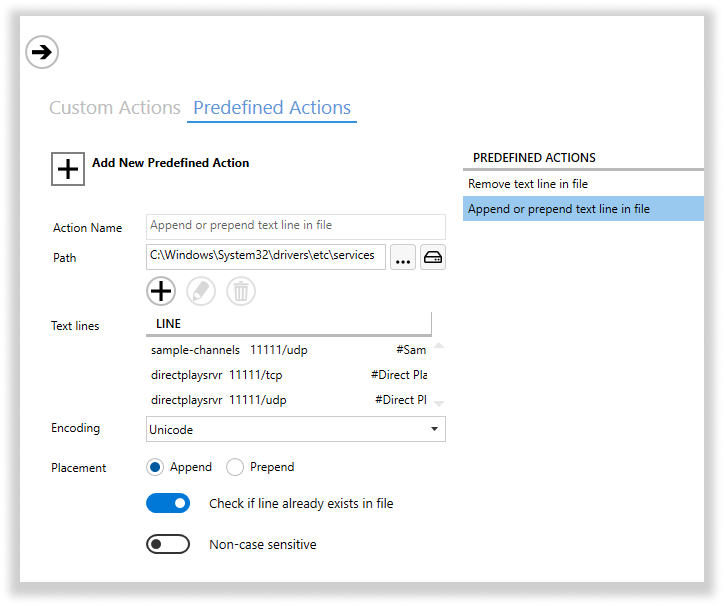
Task: Click the Add New Predefined Action plus icon
Action: click(x=68, y=169)
